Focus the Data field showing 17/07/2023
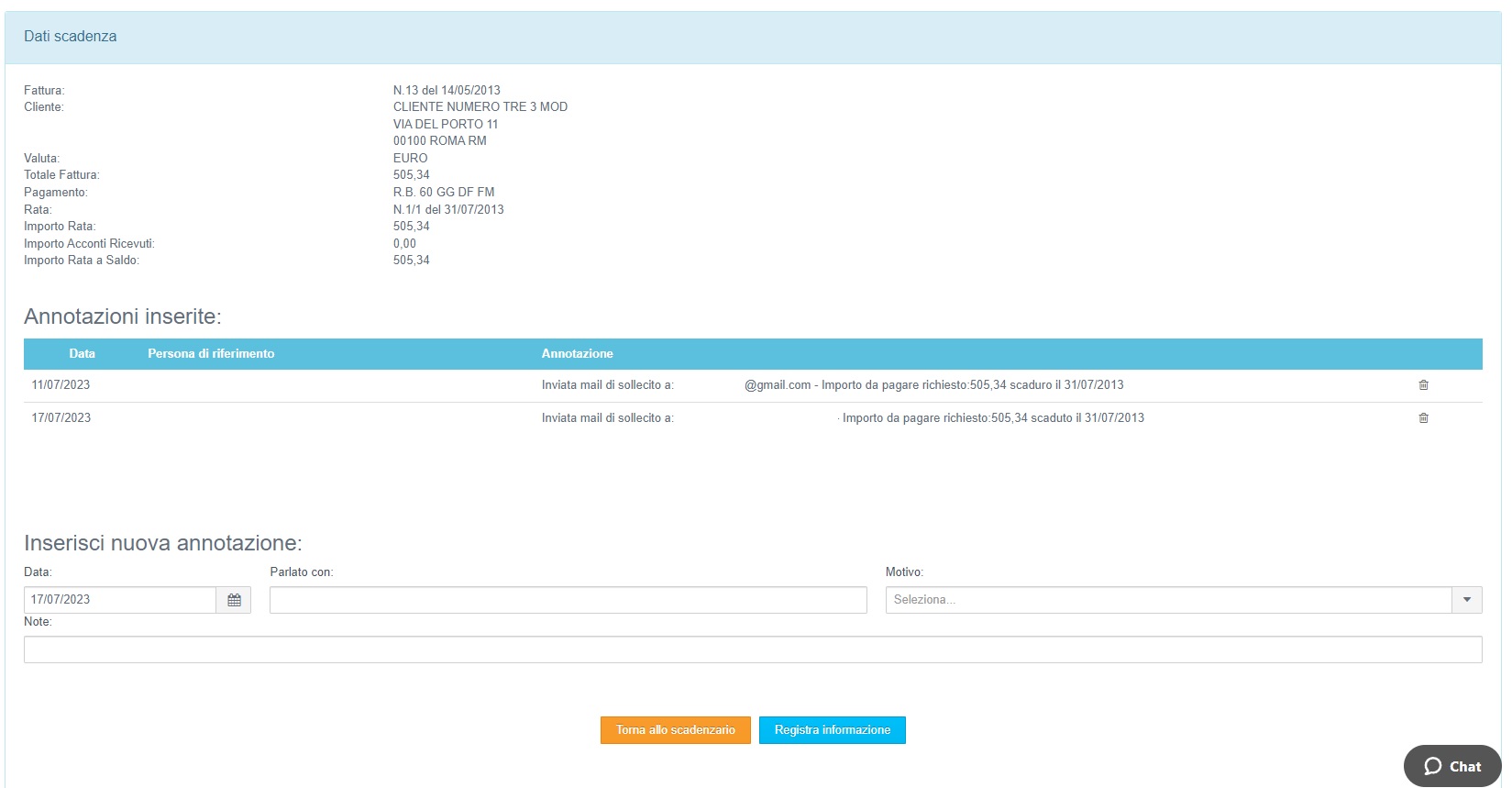 coord(119,600)
